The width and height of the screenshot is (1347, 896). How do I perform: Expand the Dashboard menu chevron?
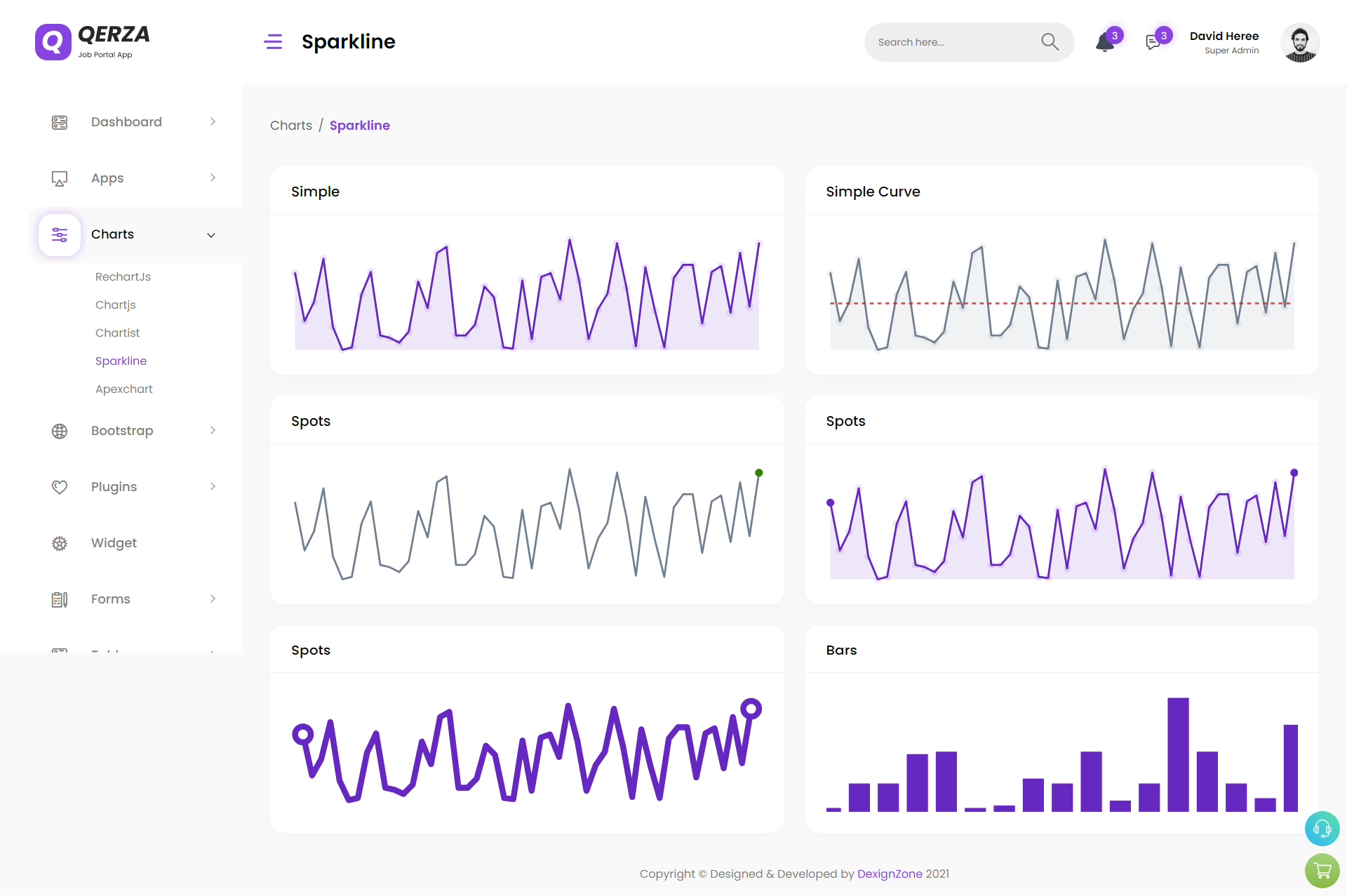[213, 122]
